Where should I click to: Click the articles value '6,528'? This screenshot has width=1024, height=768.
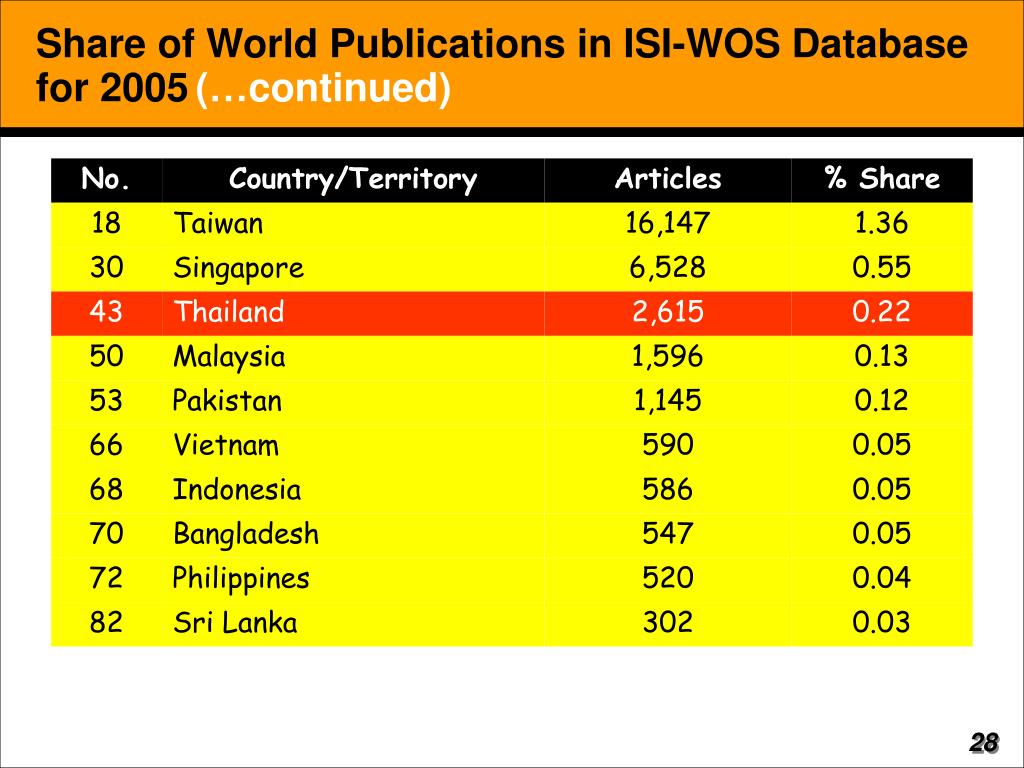pyautogui.click(x=667, y=268)
